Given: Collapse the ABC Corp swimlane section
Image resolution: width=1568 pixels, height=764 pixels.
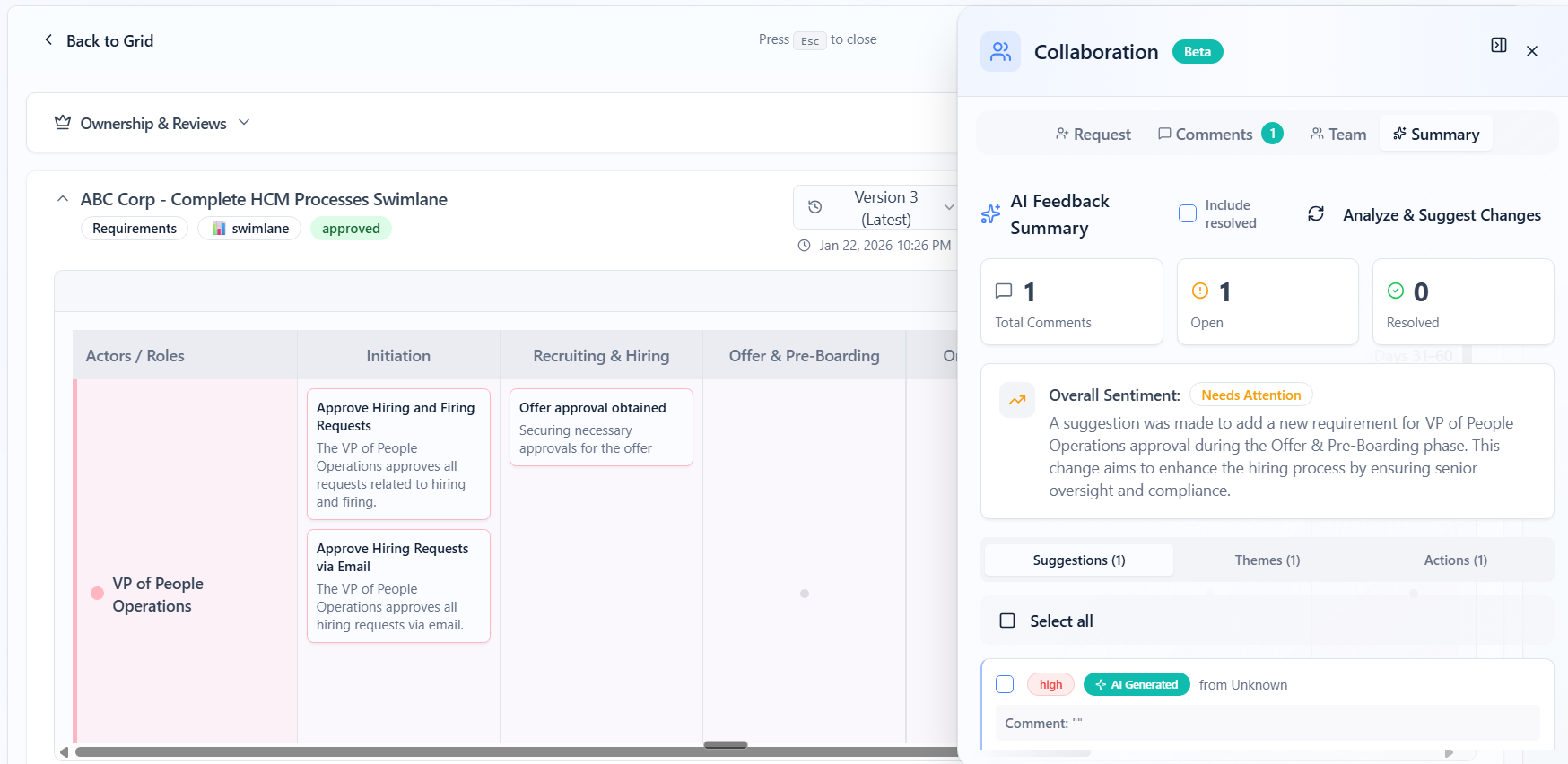Looking at the screenshot, I should pos(63,199).
